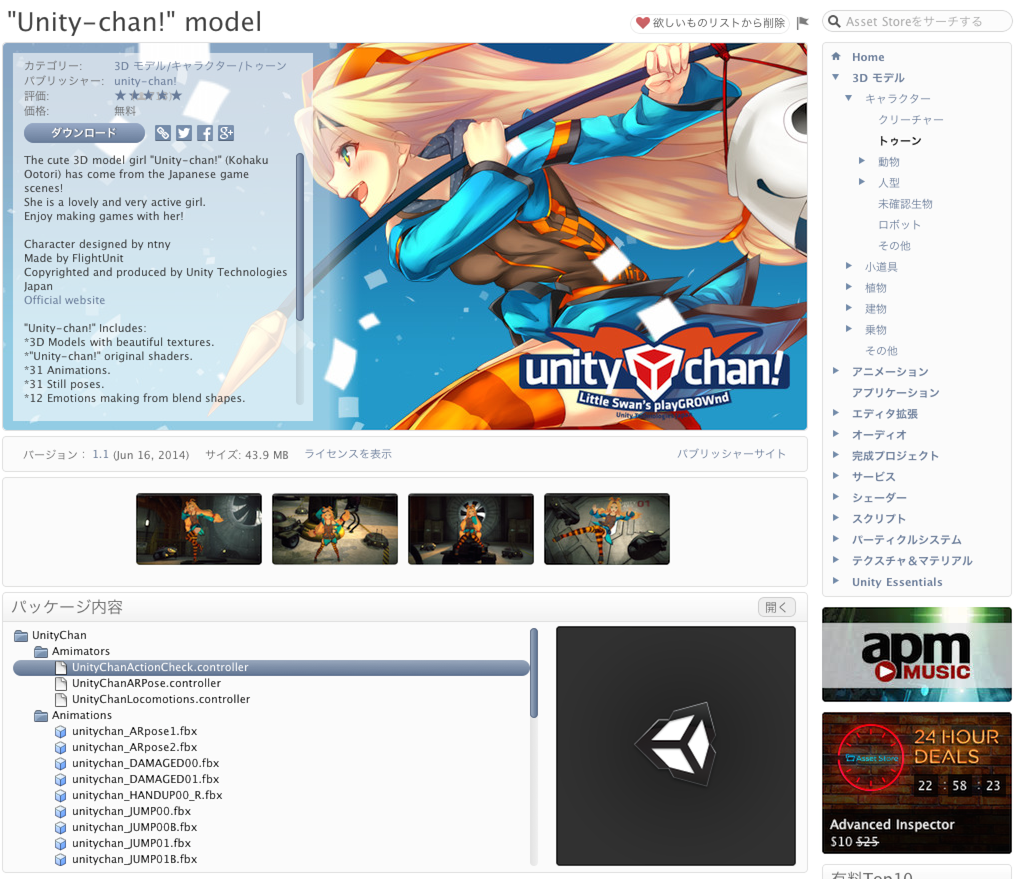This screenshot has width=1017, height=879.
Task: Open the クリーチャー category
Action: [x=911, y=120]
